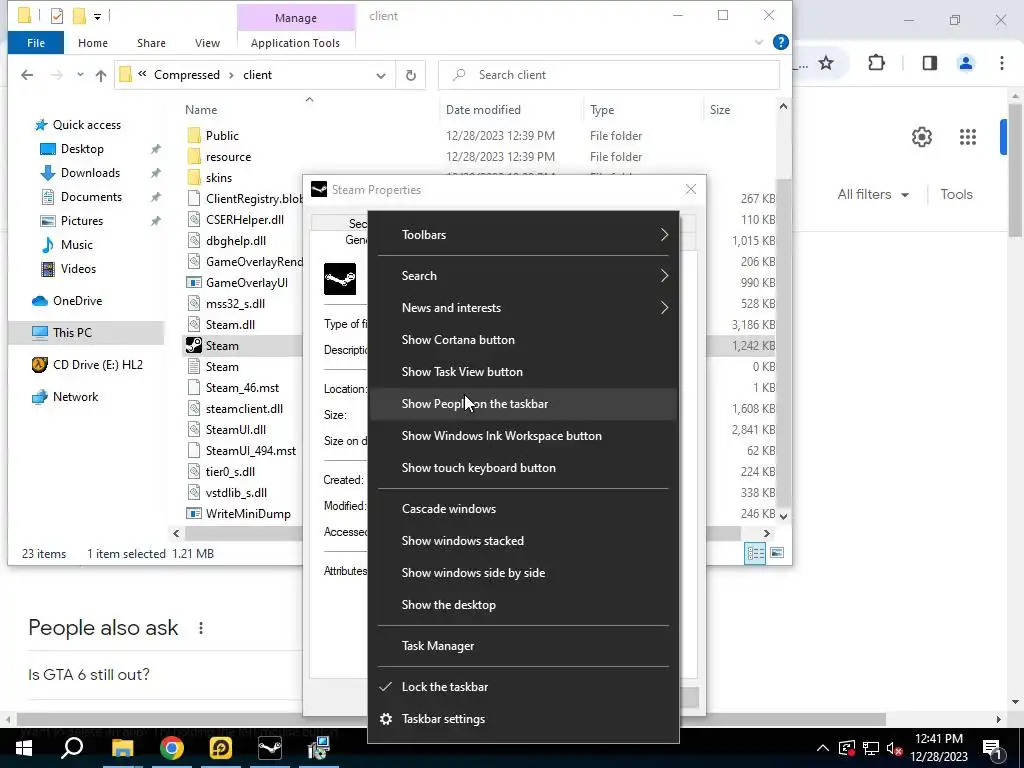Refresh the client folder view
This screenshot has width=1024, height=768.
click(x=411, y=75)
